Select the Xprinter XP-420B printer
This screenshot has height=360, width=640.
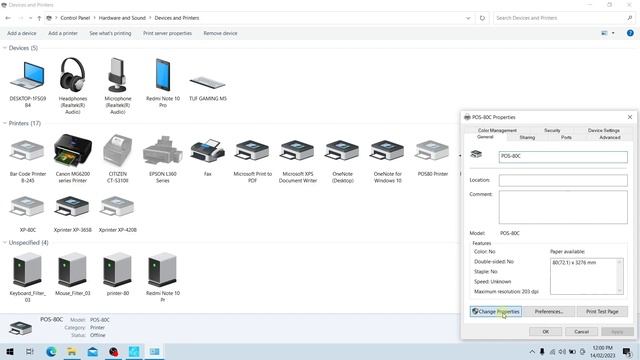118,213
